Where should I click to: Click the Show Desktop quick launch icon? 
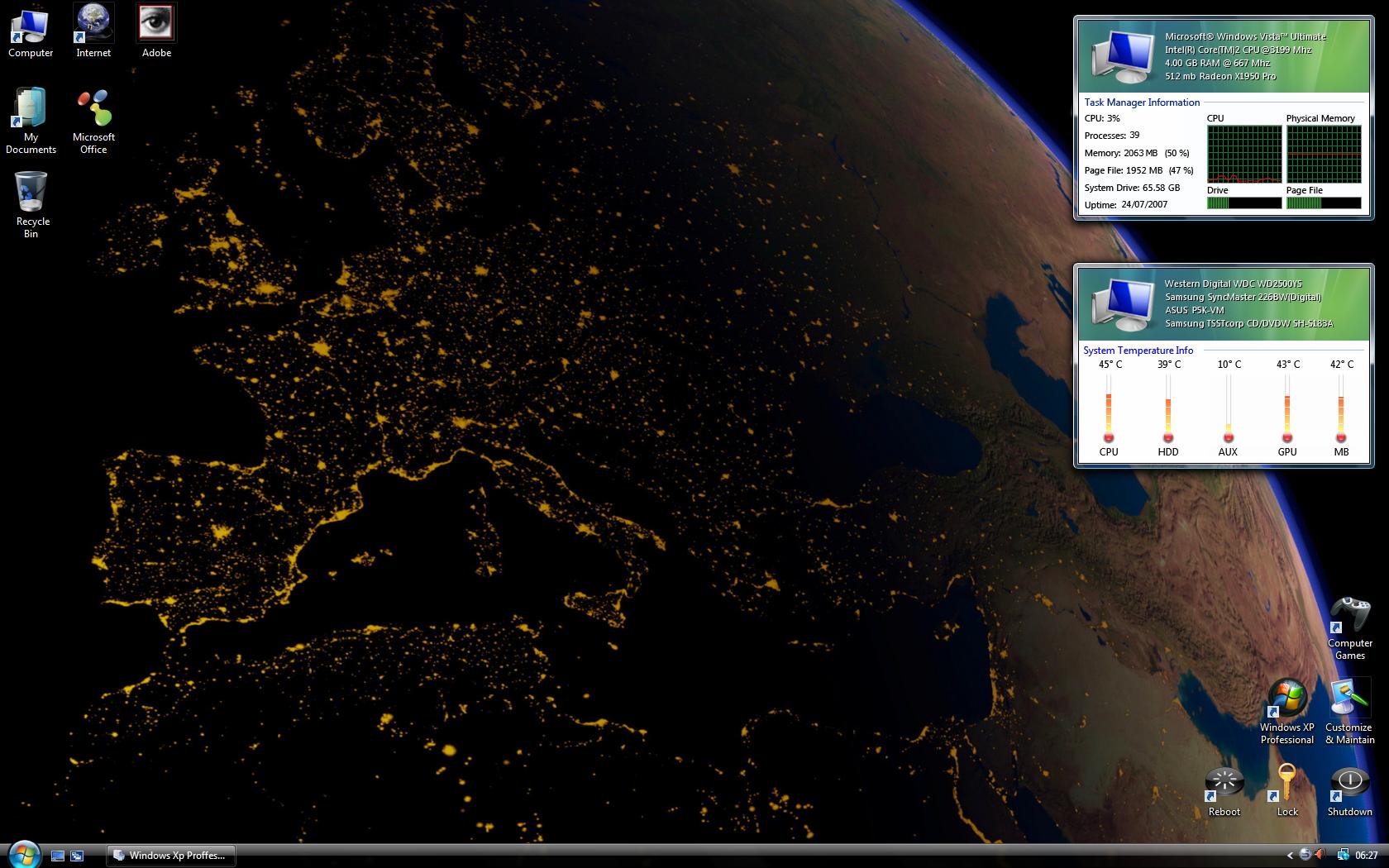coord(58,856)
